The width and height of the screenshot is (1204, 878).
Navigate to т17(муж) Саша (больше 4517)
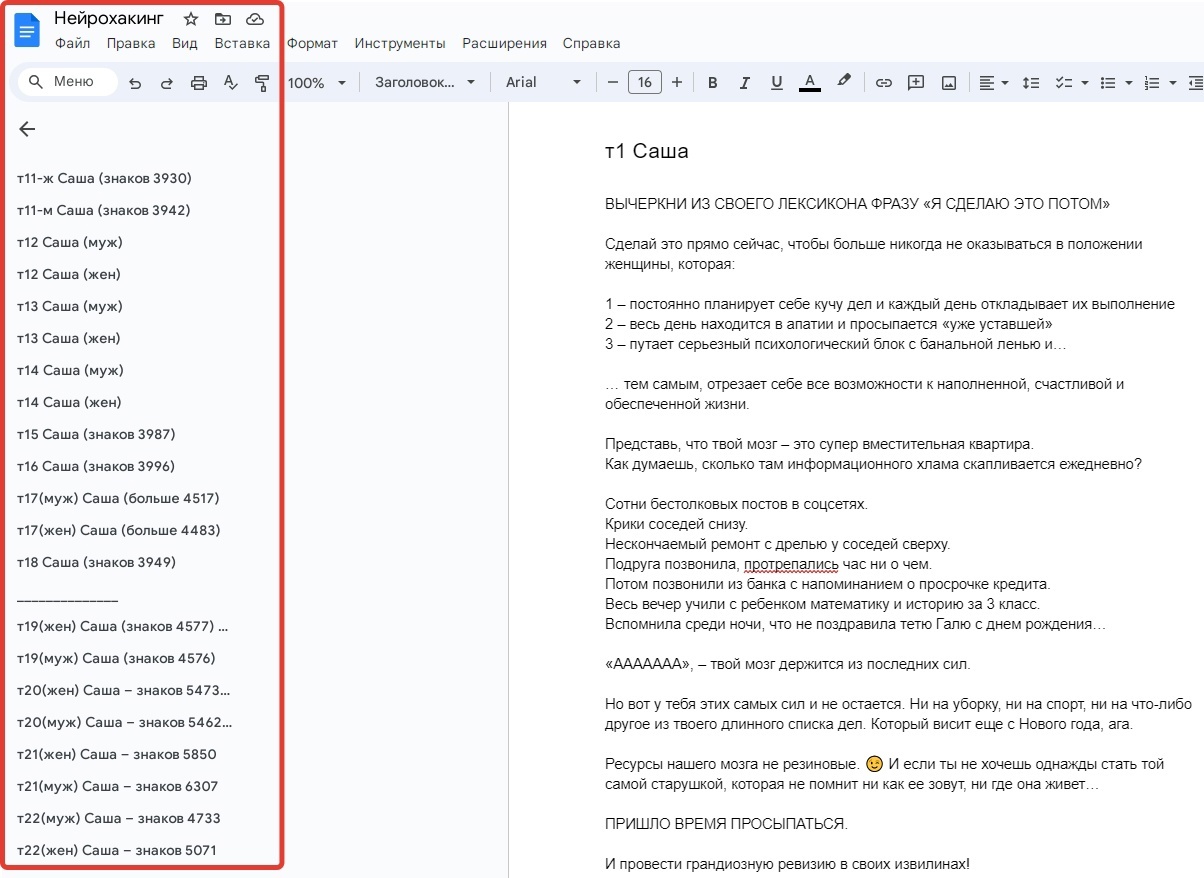pyautogui.click(x=118, y=498)
